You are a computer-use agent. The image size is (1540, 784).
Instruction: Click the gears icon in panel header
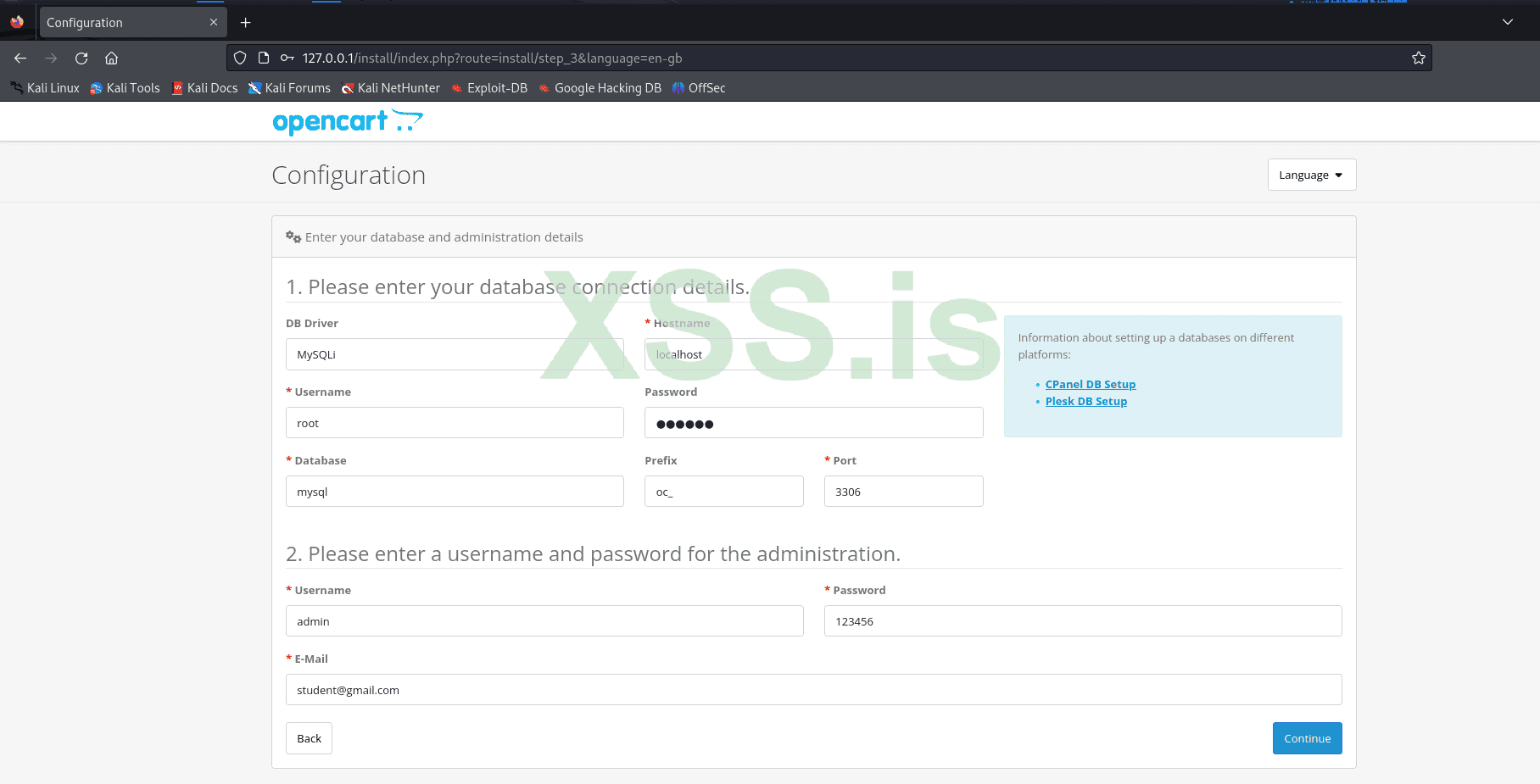tap(293, 237)
